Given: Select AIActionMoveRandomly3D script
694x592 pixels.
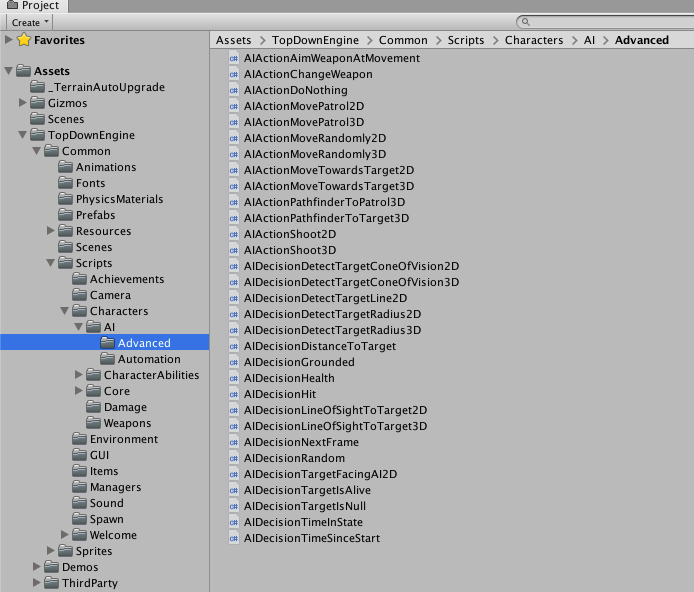Looking at the screenshot, I should [315, 154].
